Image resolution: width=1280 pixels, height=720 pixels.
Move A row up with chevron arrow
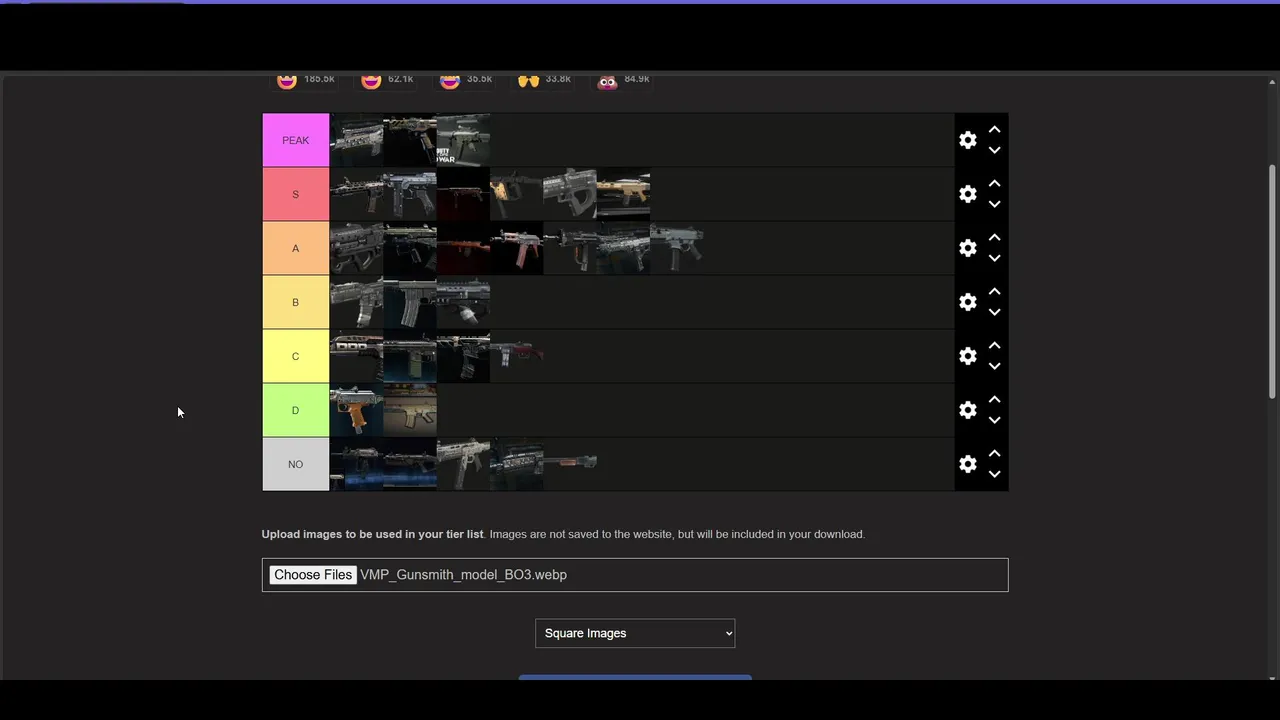point(994,238)
